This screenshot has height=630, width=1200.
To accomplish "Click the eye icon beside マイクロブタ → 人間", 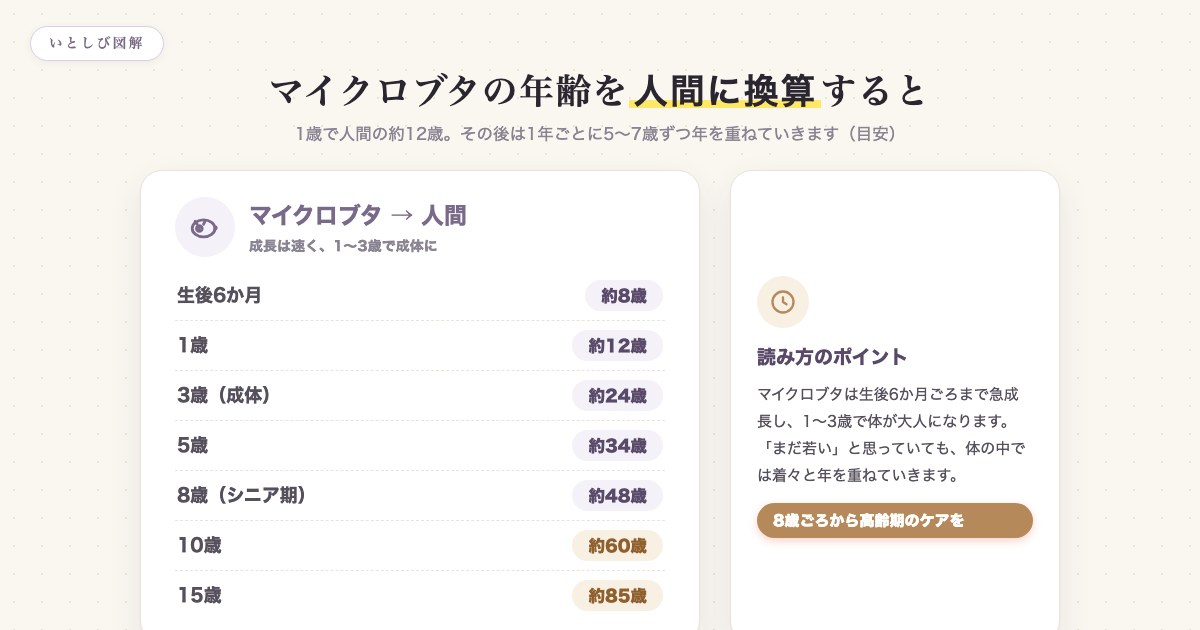I will [204, 227].
